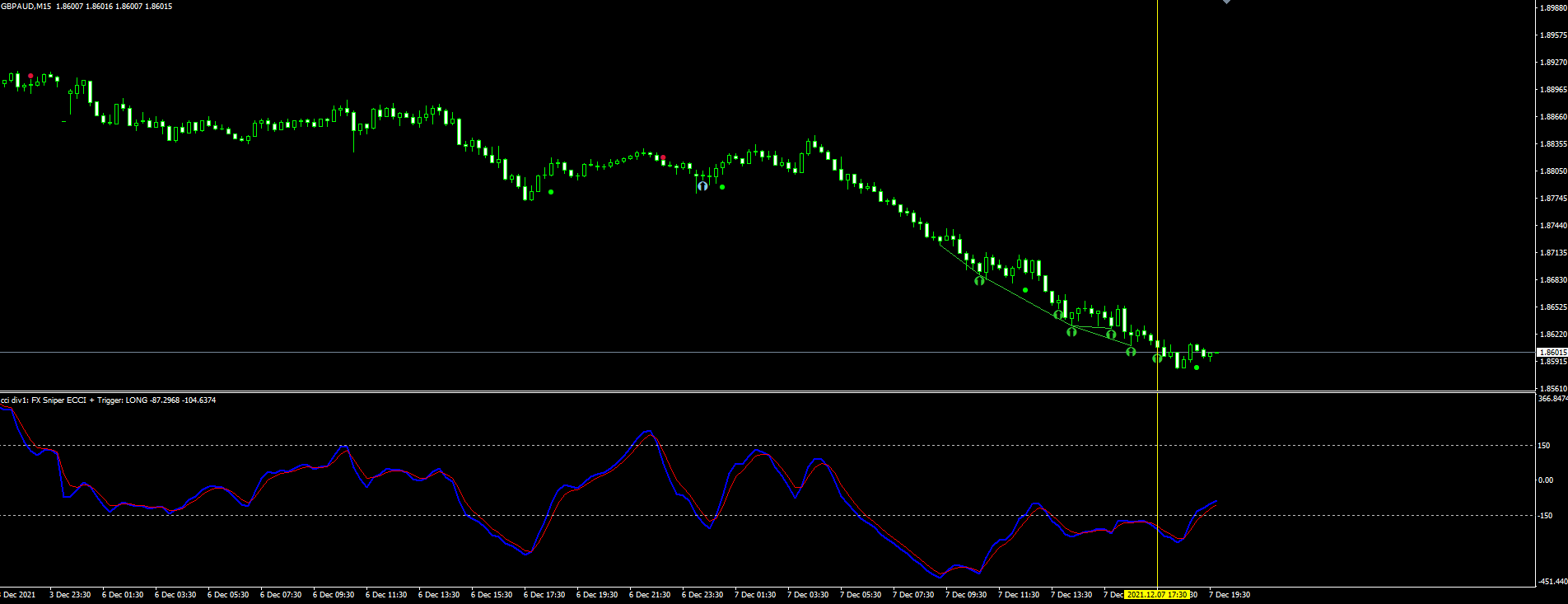Select the green up-arrow under the 7 Dec 10:45 candle
This screenshot has height=604, width=1568.
[979, 281]
